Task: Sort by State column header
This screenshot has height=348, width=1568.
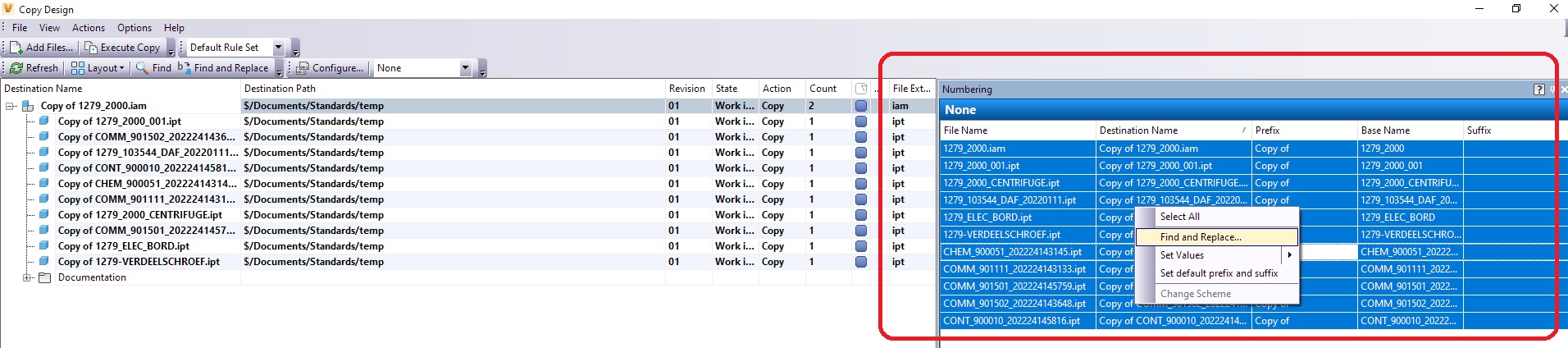Action: pyautogui.click(x=735, y=89)
